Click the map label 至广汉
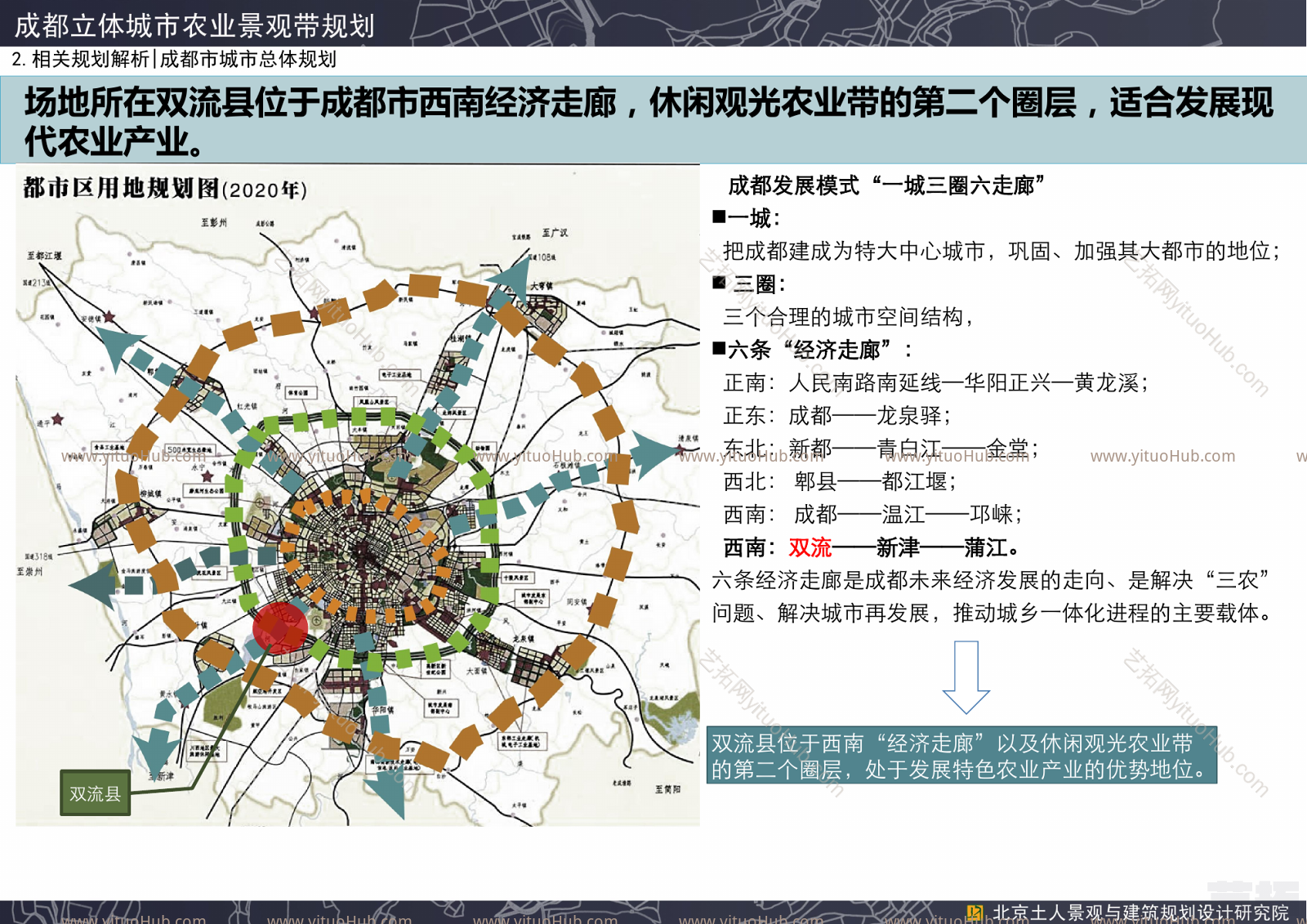This screenshot has height=924, width=1307. point(555,233)
